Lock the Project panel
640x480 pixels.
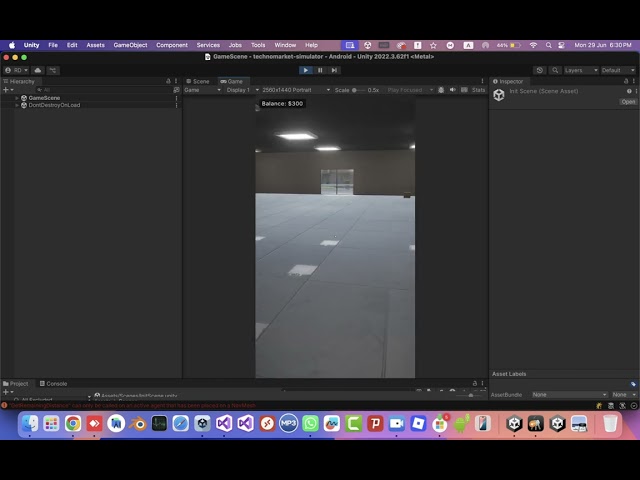tap(475, 383)
